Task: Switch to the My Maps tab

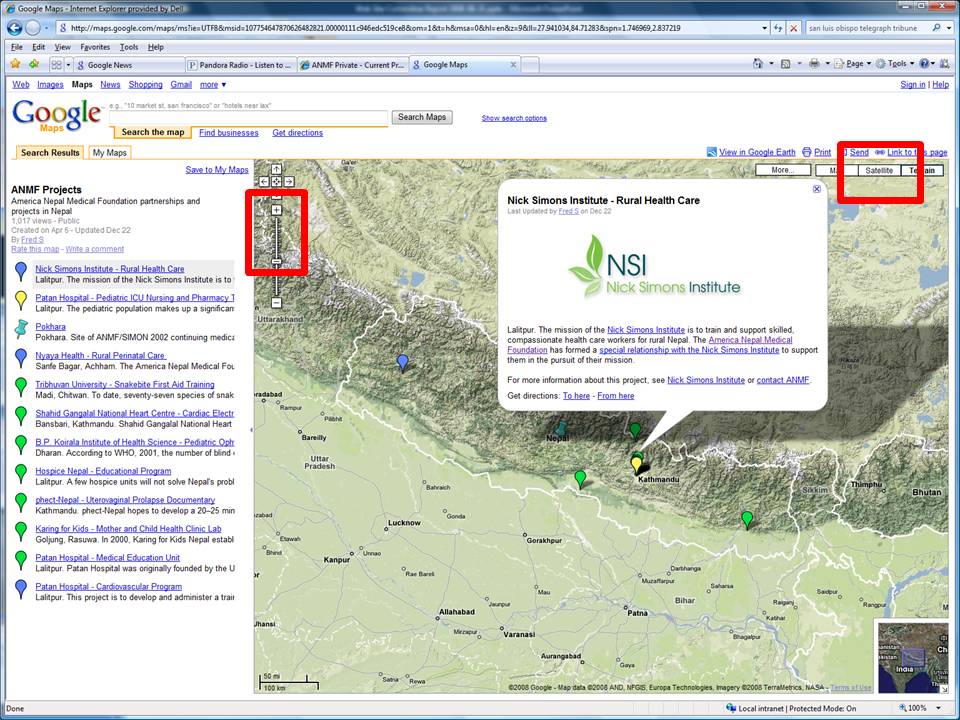Action: tap(110, 153)
